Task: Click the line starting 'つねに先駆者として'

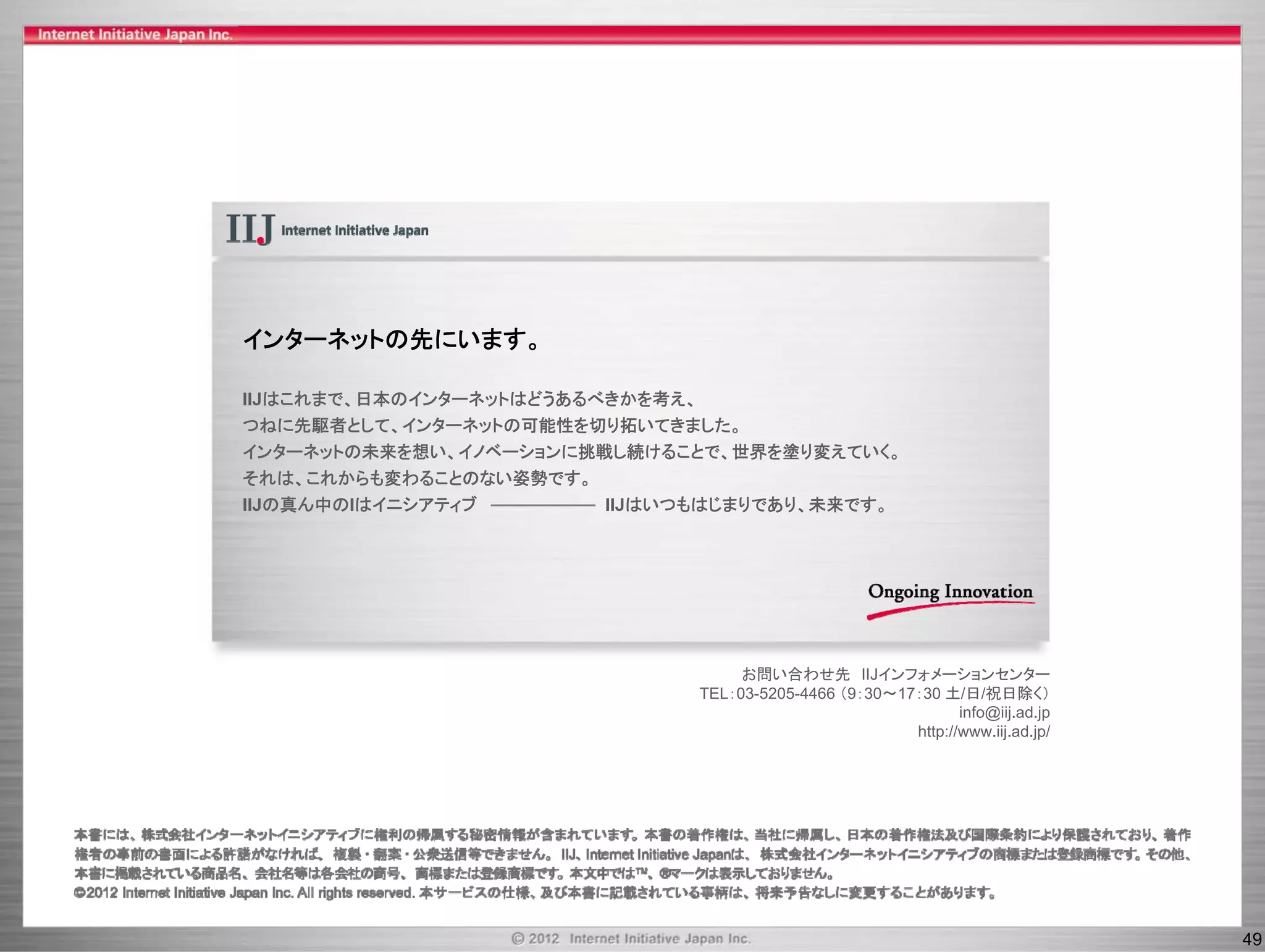Action: [492, 425]
